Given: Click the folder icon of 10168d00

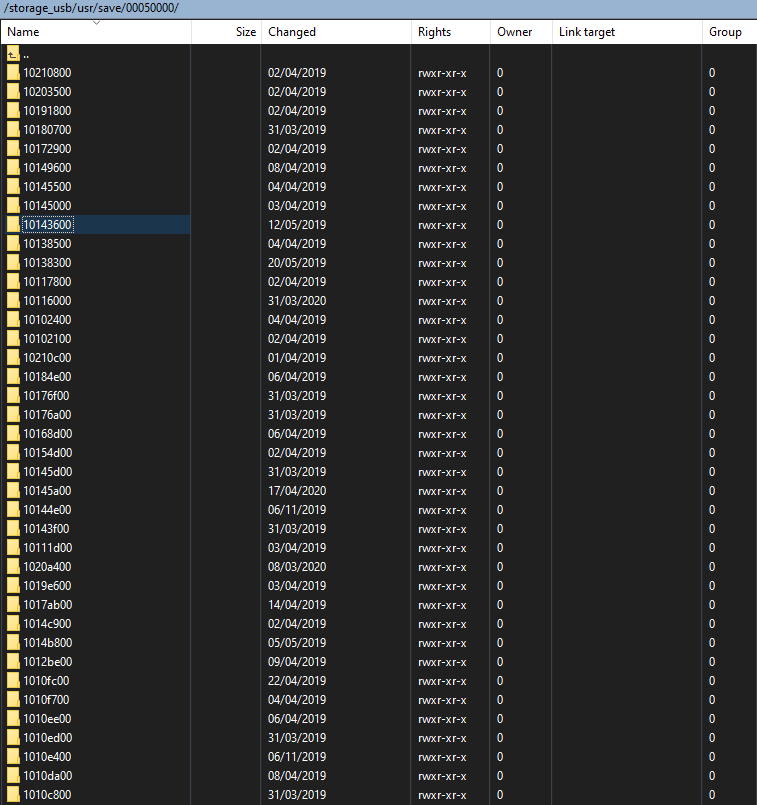Looking at the screenshot, I should click(13, 434).
